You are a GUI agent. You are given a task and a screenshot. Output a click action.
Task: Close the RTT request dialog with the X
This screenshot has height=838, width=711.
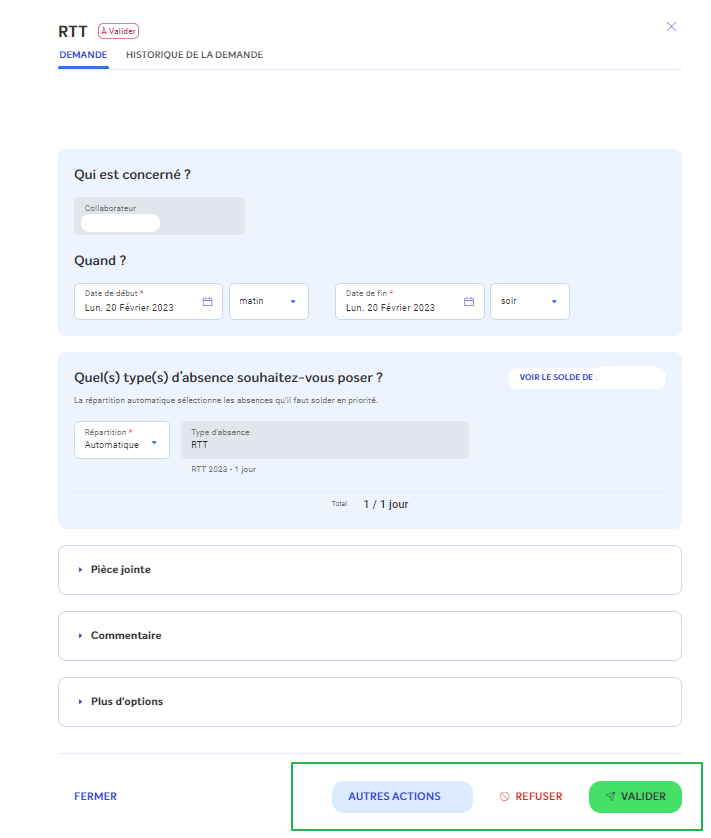point(671,26)
